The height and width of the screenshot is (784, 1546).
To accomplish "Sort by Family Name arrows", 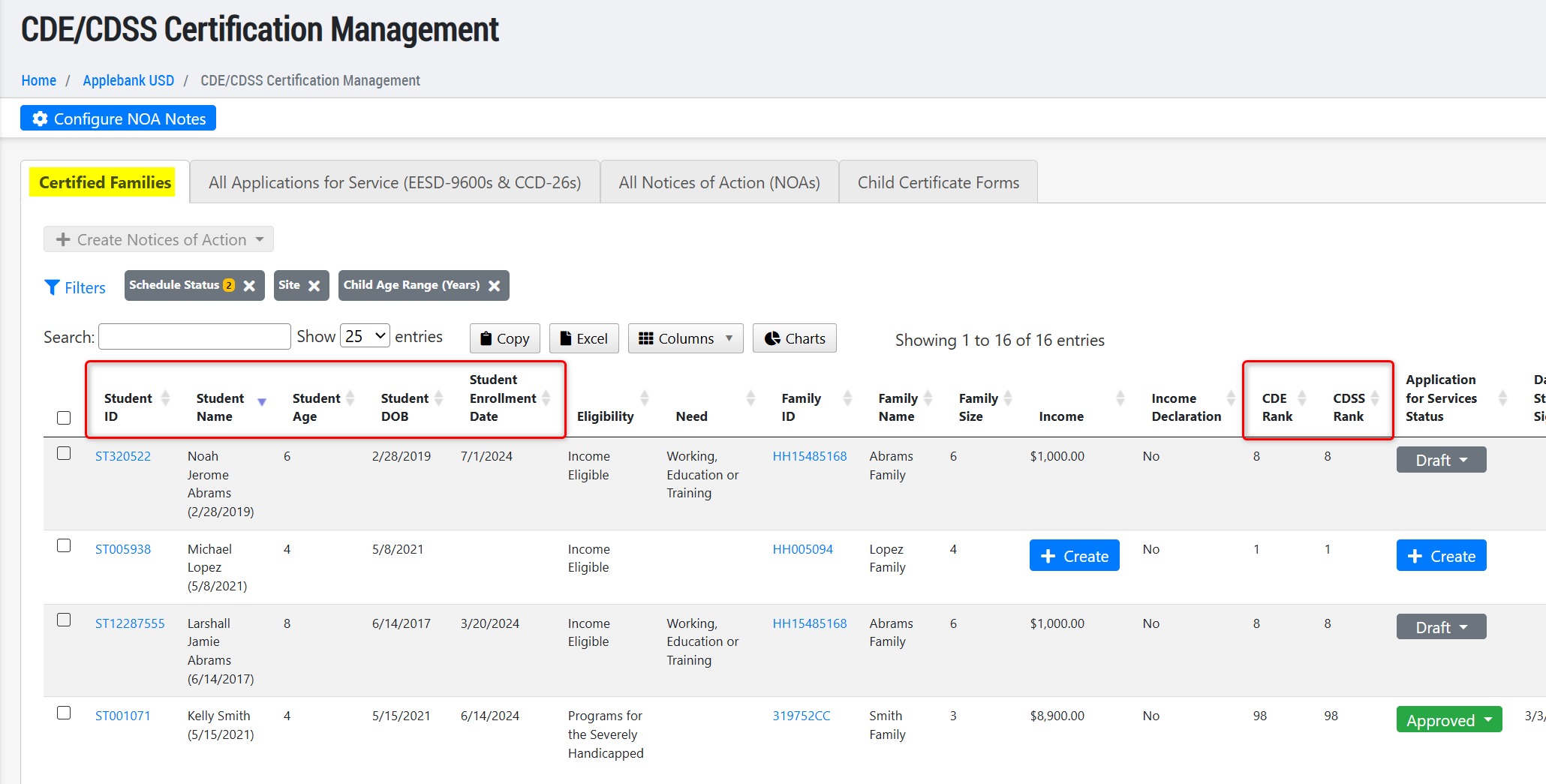I will (x=928, y=398).
